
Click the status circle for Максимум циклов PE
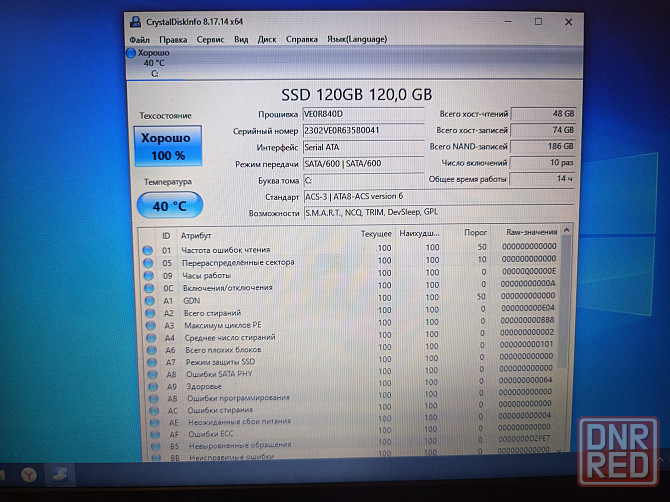coord(151,326)
